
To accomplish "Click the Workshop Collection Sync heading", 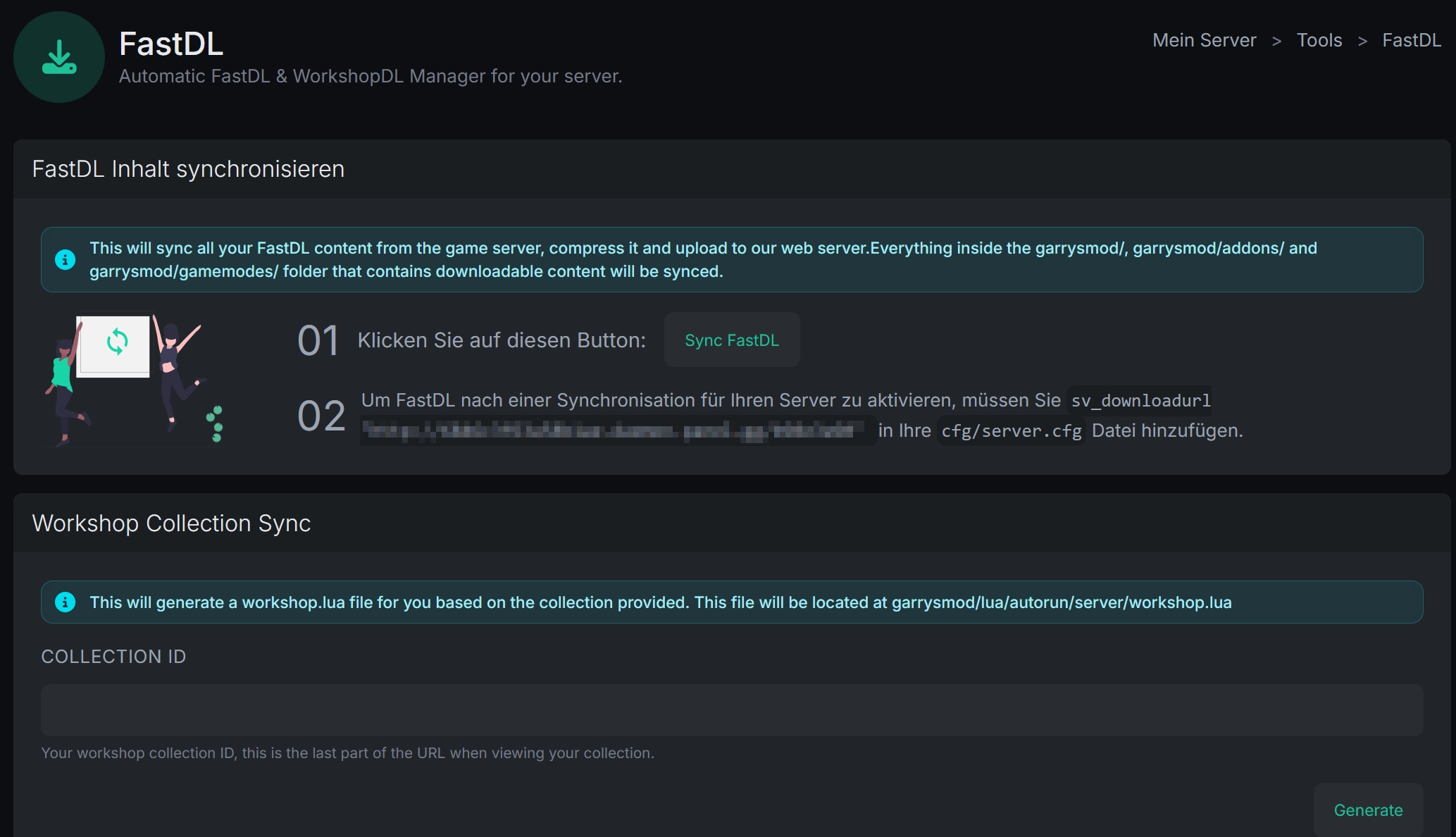I will click(171, 523).
